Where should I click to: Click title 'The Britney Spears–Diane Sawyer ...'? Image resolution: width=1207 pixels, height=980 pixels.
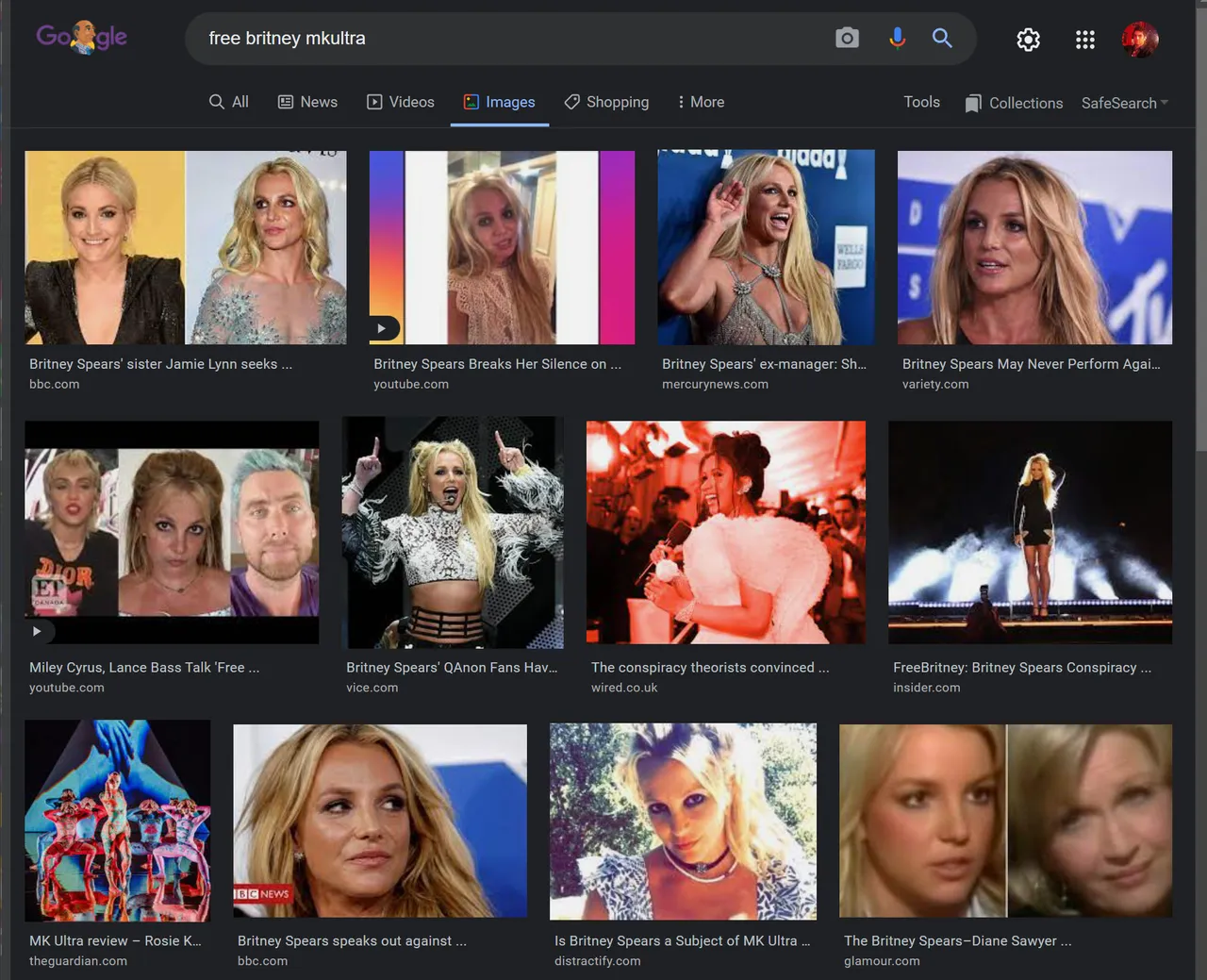point(957,941)
